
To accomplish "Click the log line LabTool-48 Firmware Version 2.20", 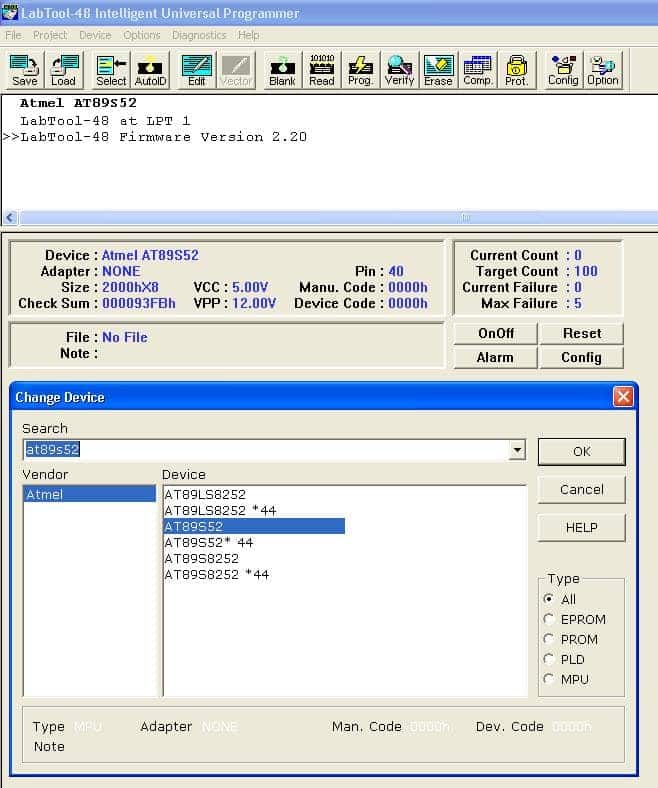I will 163,137.
